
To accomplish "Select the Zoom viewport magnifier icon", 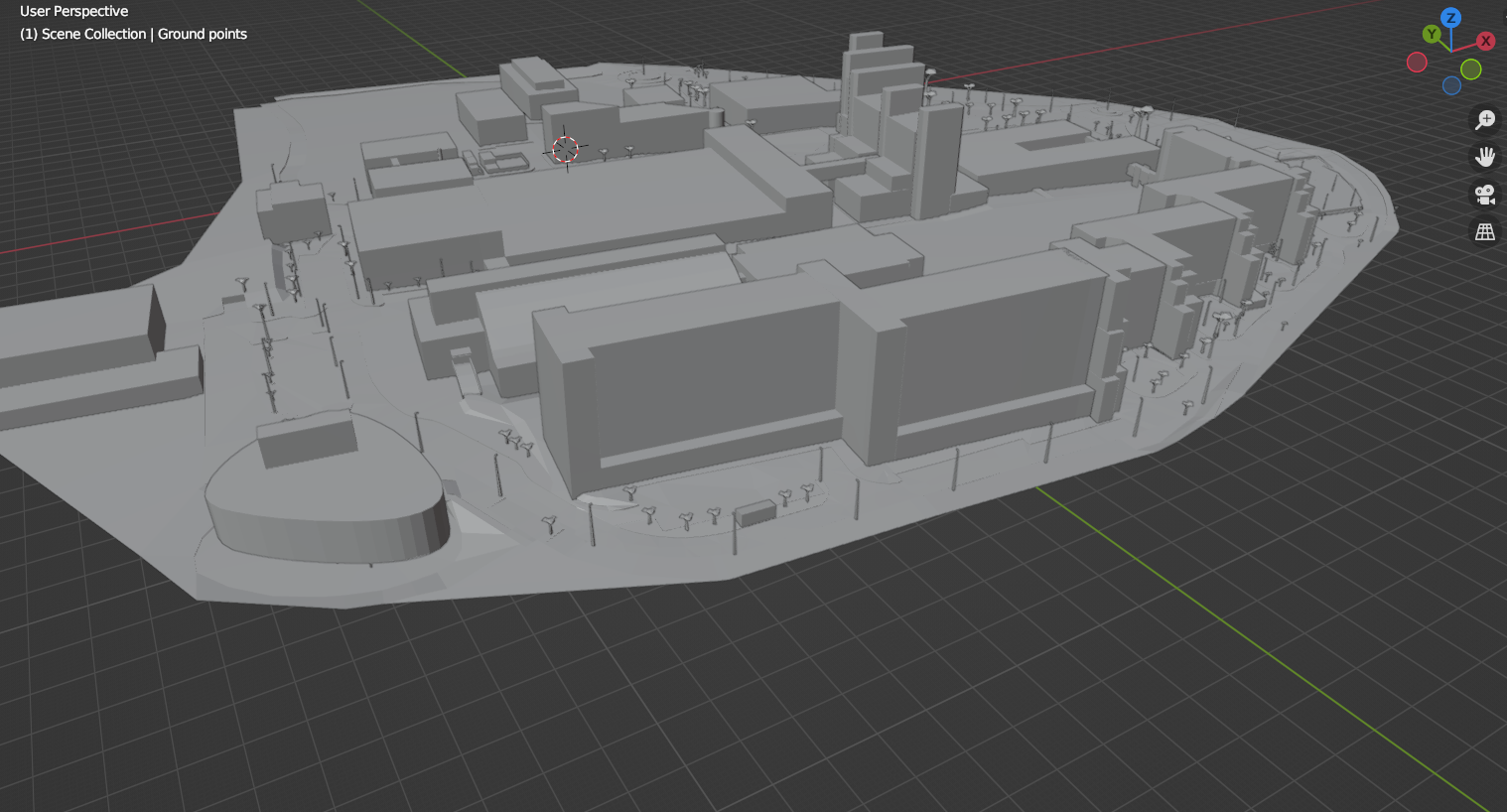I will pos(1484,120).
